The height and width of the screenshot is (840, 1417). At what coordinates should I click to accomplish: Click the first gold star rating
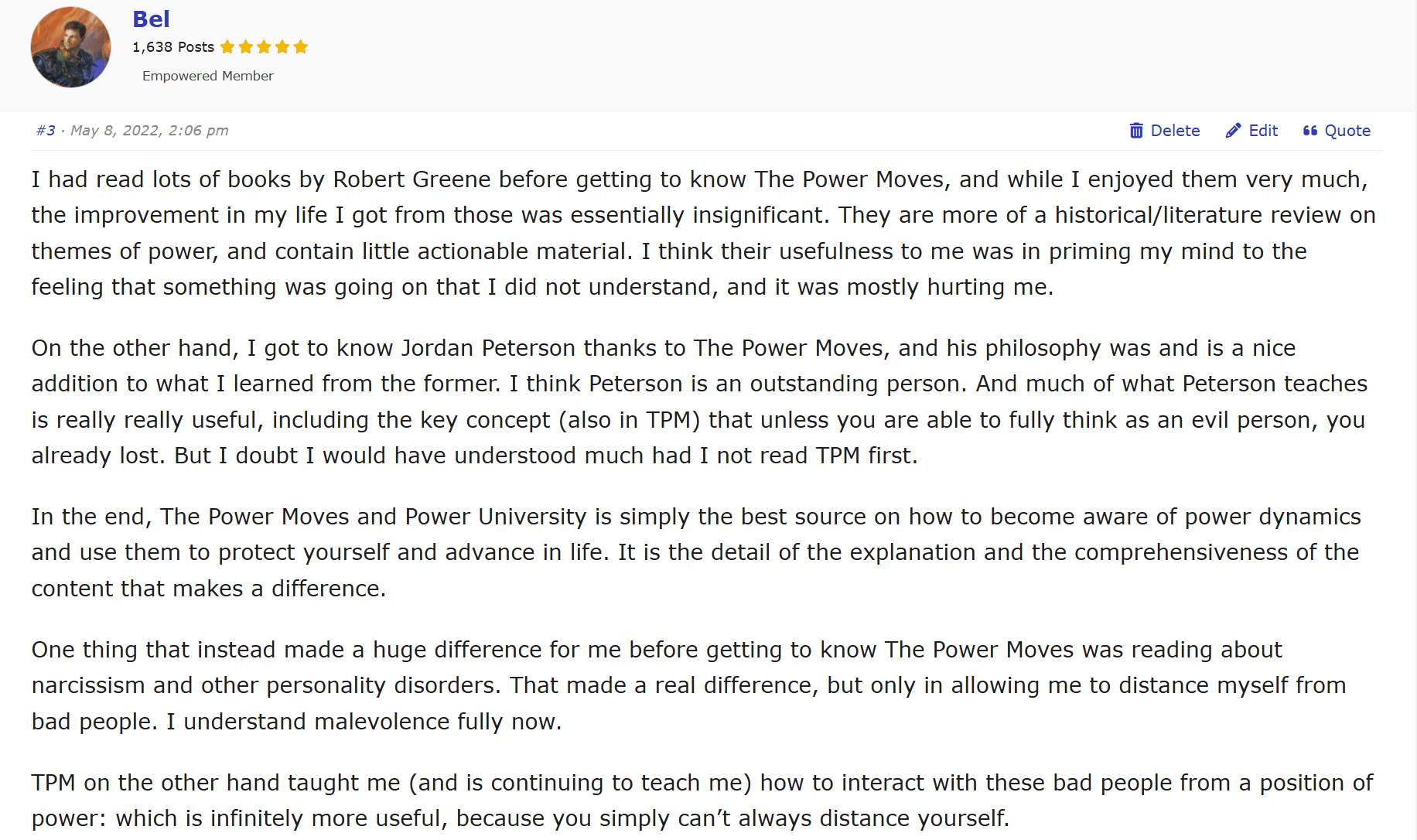(227, 47)
